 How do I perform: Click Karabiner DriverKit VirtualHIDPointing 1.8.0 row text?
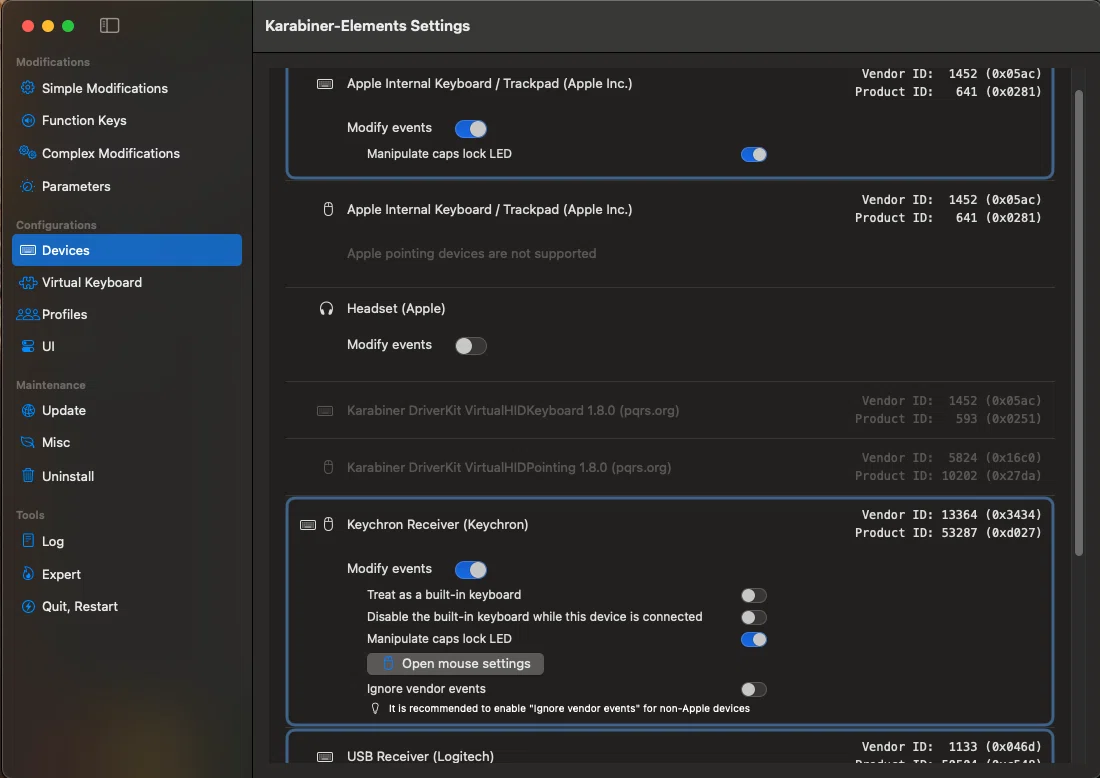pos(509,467)
